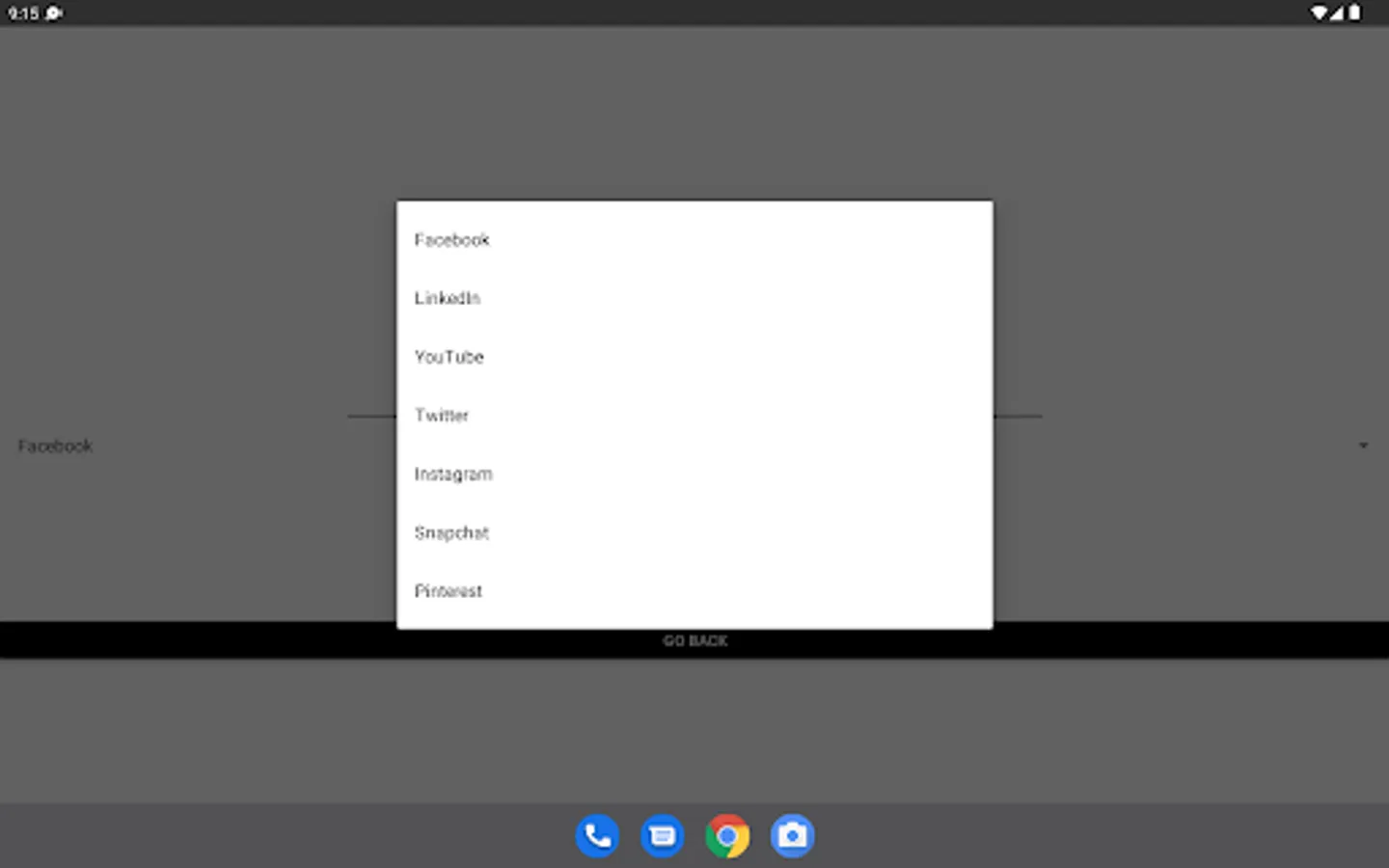Select the Twitter option
Screen dimensions: 1389x868
[x=694, y=416]
